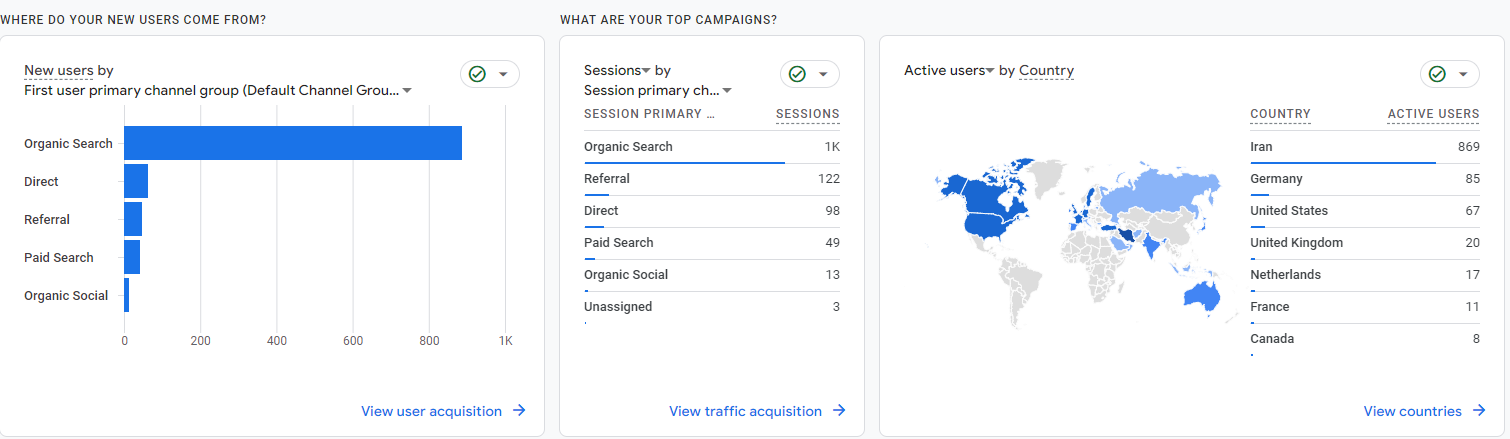Click the ACTIVE USERS column header
Screen dimensions: 1510x439
[x=1433, y=114]
